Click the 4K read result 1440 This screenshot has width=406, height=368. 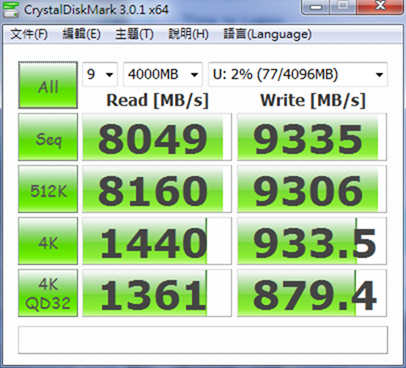pos(157,241)
